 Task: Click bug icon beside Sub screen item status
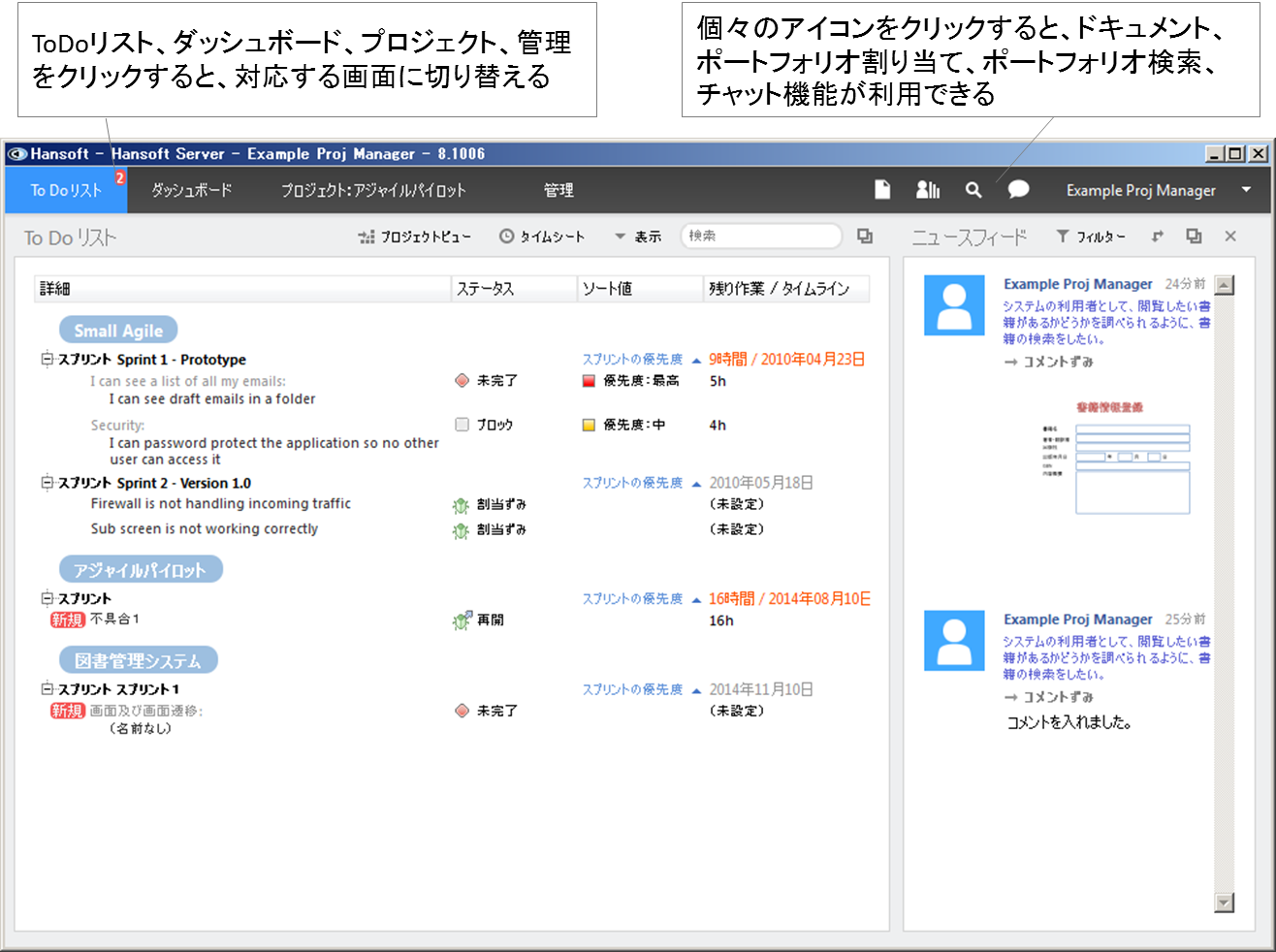click(x=461, y=530)
